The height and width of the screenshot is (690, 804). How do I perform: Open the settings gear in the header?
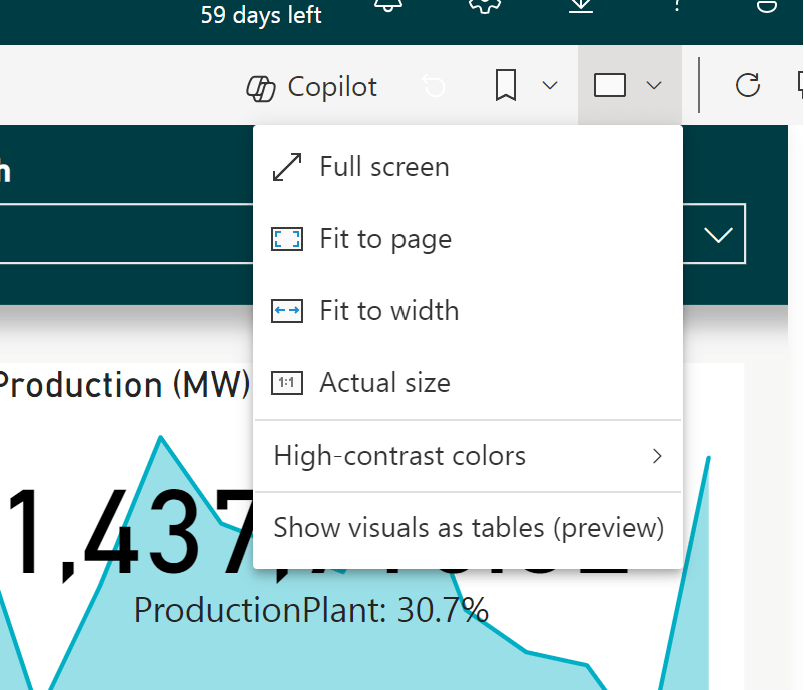coord(484,5)
